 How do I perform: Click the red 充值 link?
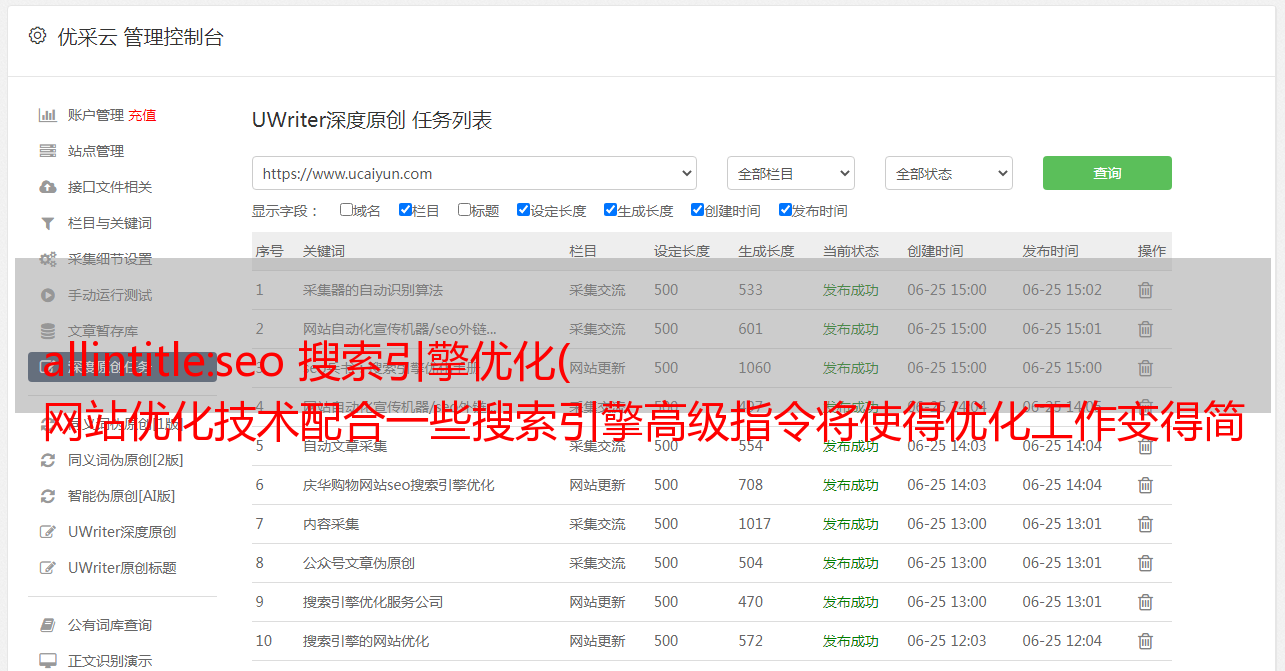[x=142, y=115]
